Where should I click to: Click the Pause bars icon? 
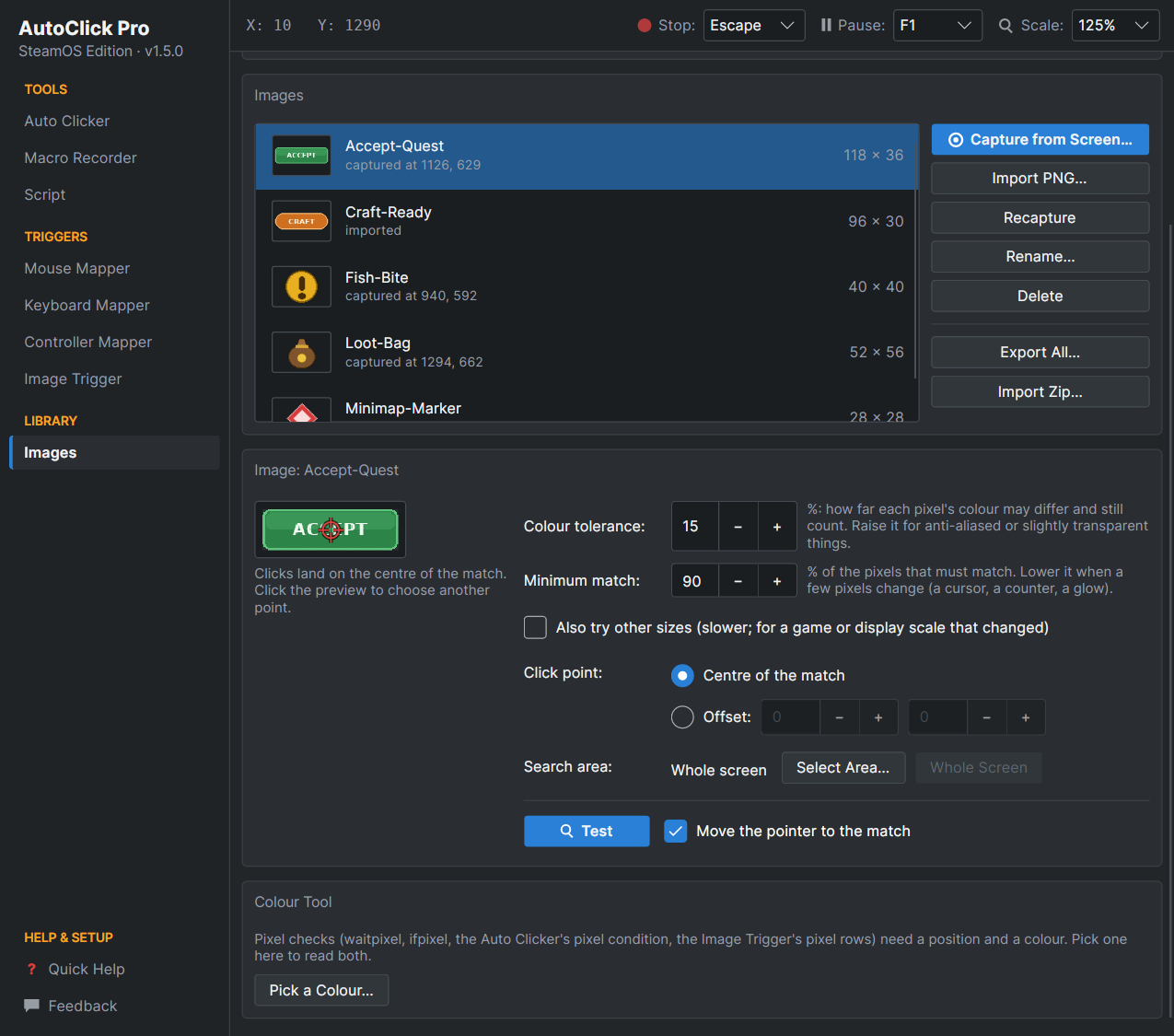click(x=826, y=26)
